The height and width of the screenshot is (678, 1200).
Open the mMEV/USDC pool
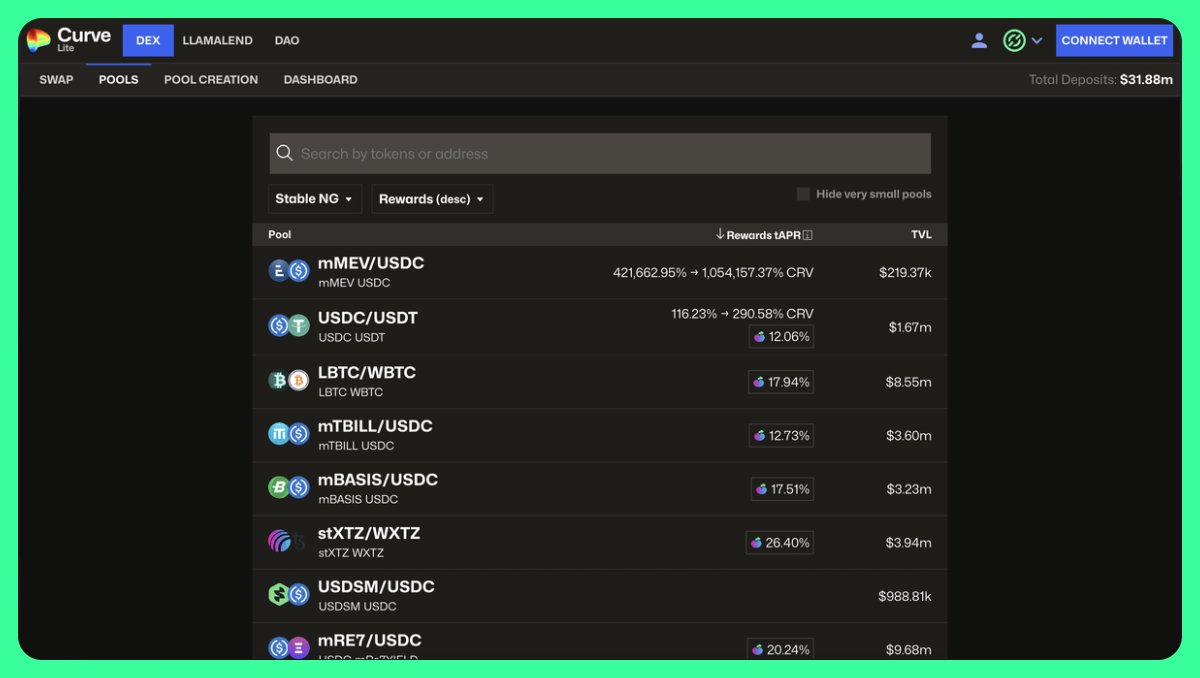click(x=600, y=272)
